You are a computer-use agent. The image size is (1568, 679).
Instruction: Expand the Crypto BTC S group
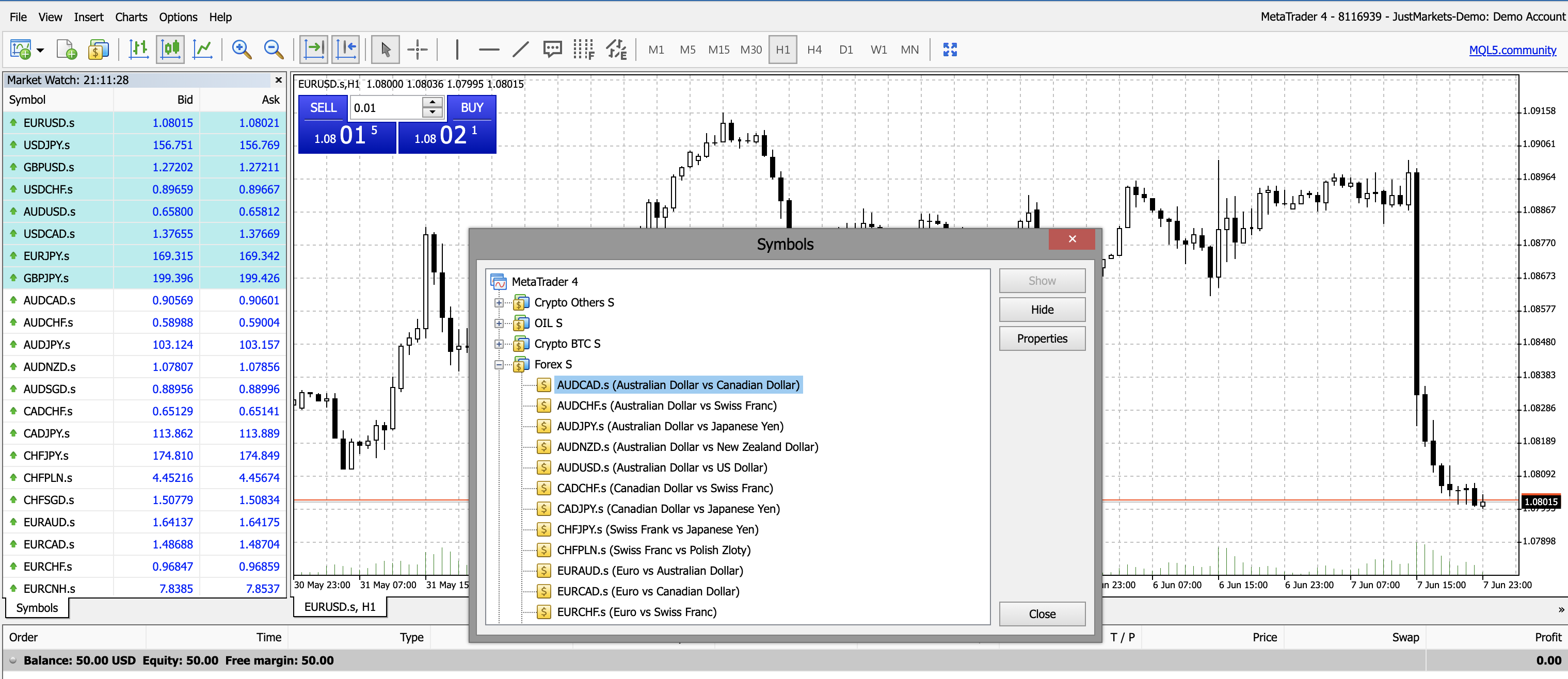[499, 344]
